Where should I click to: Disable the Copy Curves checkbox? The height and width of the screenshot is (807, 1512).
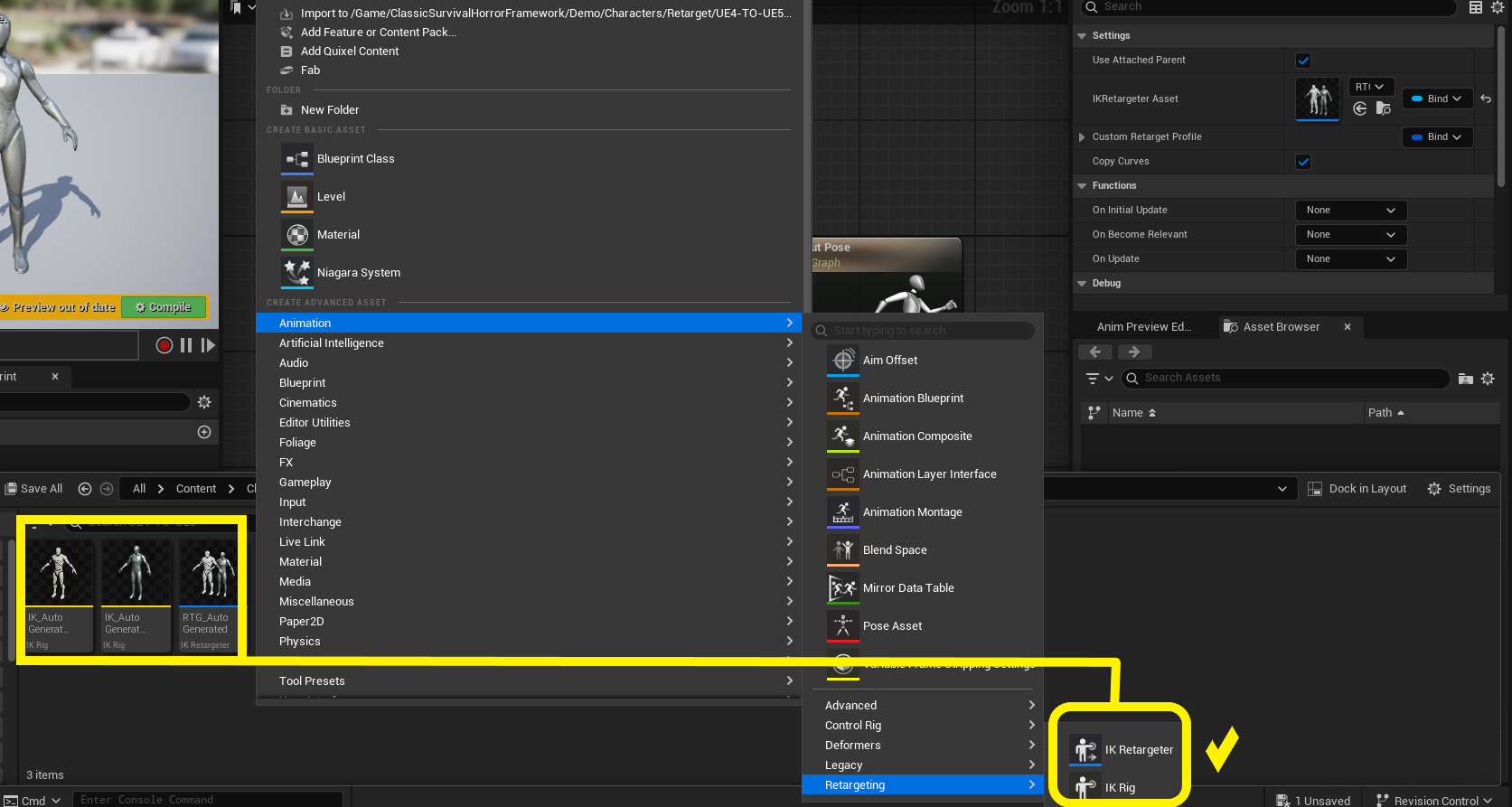pos(1303,162)
